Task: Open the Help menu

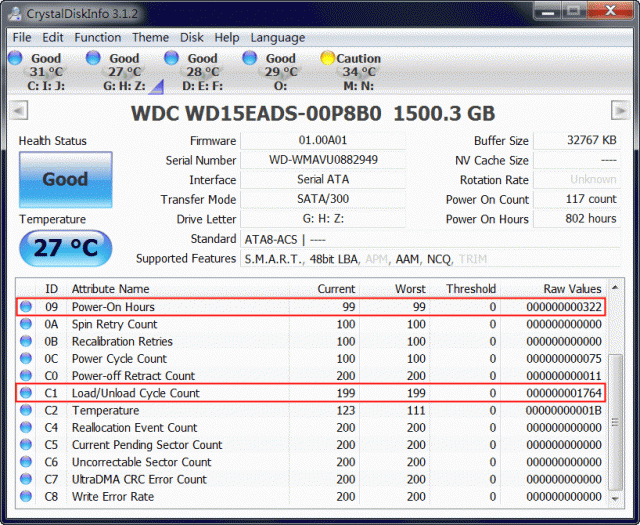Action: [x=227, y=38]
